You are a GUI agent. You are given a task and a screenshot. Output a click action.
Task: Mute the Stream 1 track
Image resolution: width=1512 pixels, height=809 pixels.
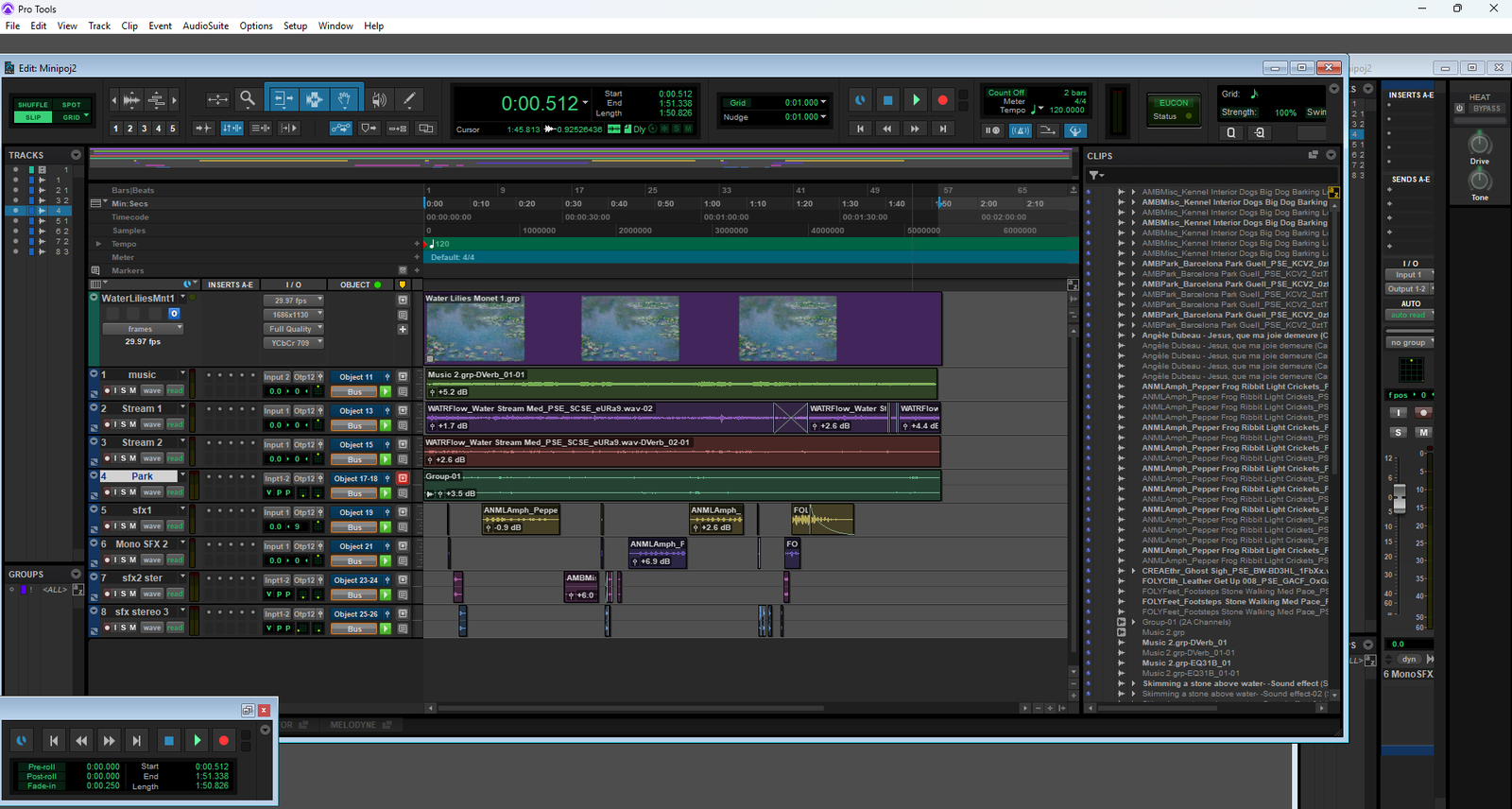pyautogui.click(x=132, y=424)
